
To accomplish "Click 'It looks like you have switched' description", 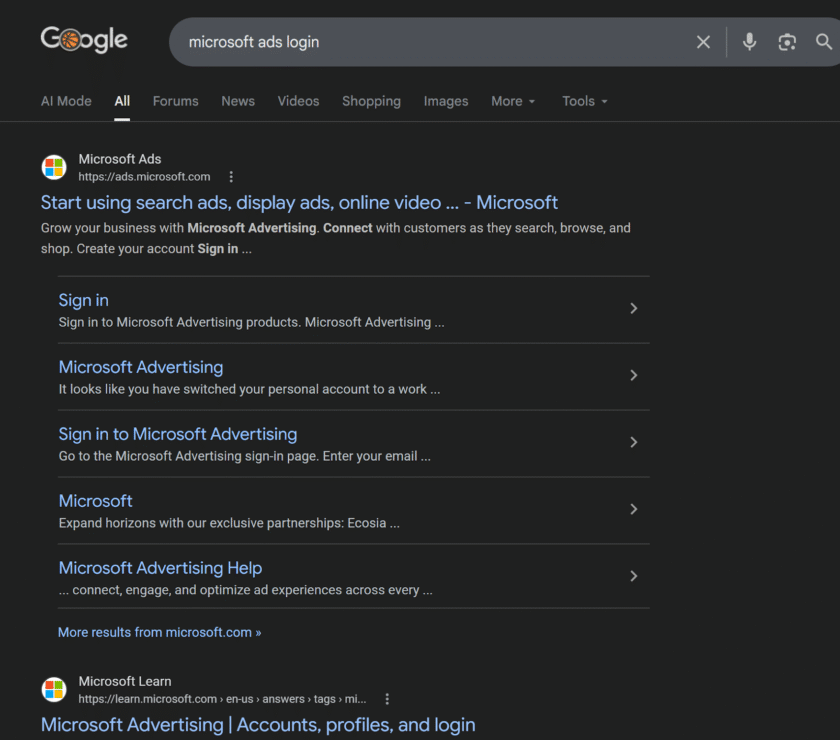I will coord(249,389).
